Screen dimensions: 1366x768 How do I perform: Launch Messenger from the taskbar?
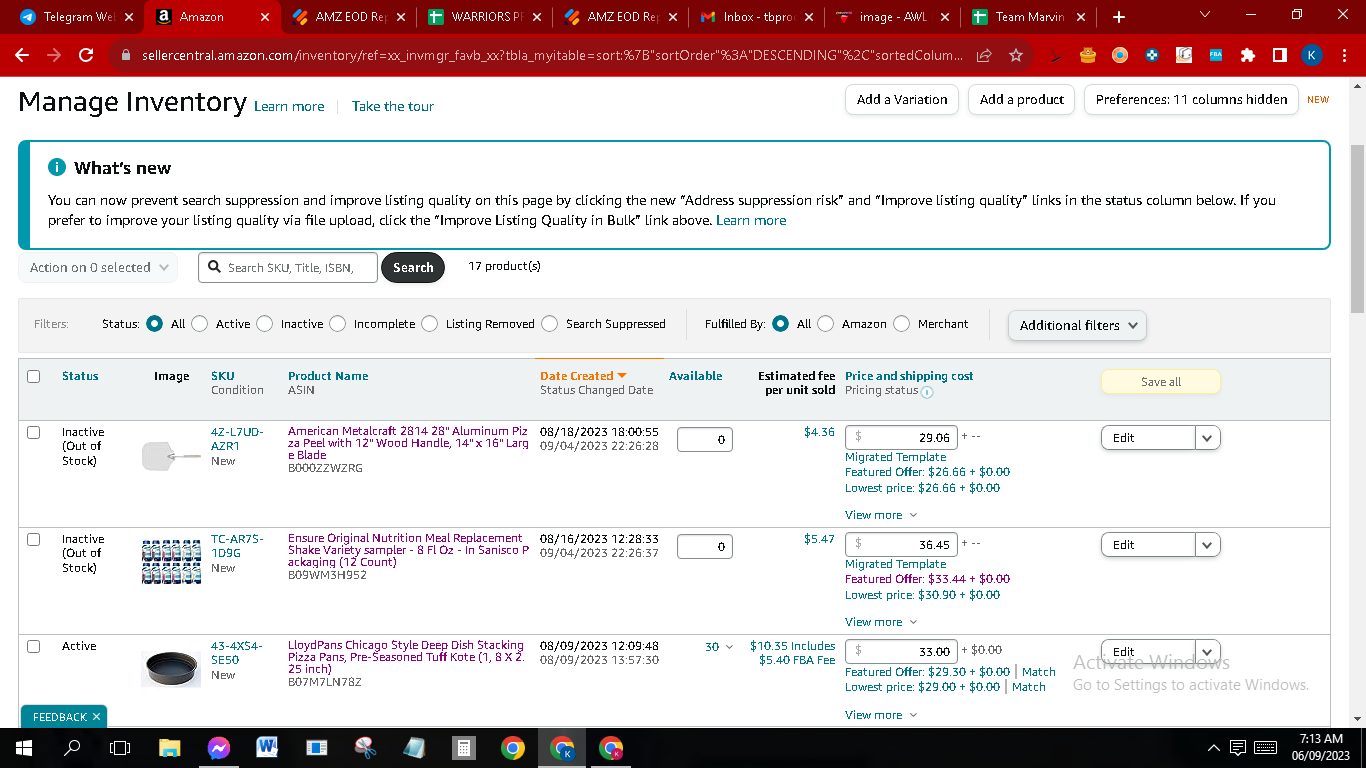(x=219, y=747)
